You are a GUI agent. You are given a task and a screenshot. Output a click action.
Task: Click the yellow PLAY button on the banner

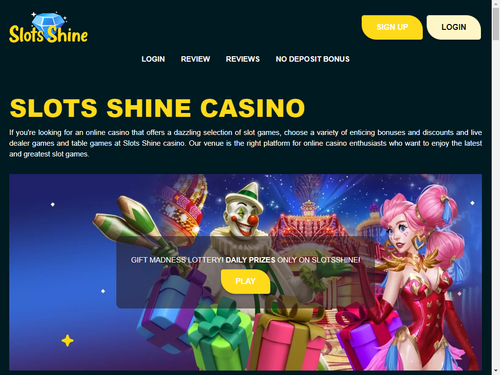point(245,281)
